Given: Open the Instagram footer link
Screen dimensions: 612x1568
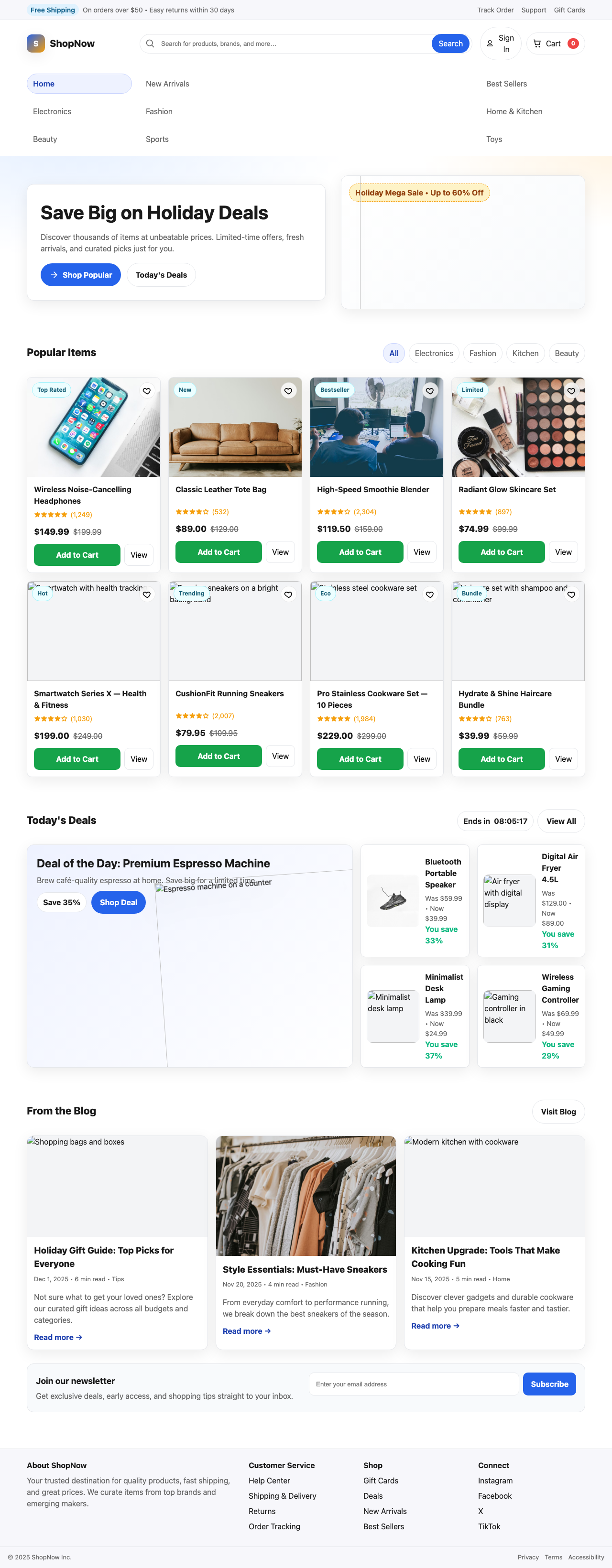Looking at the screenshot, I should pos(495,1481).
